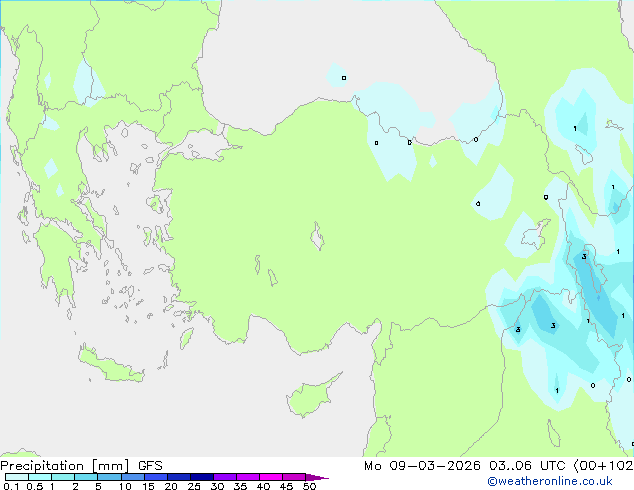This screenshot has height=490, width=634.
Task: Click the 'Mo 09-03-2026 03..06 UTC' timestamp
Action: point(465,466)
